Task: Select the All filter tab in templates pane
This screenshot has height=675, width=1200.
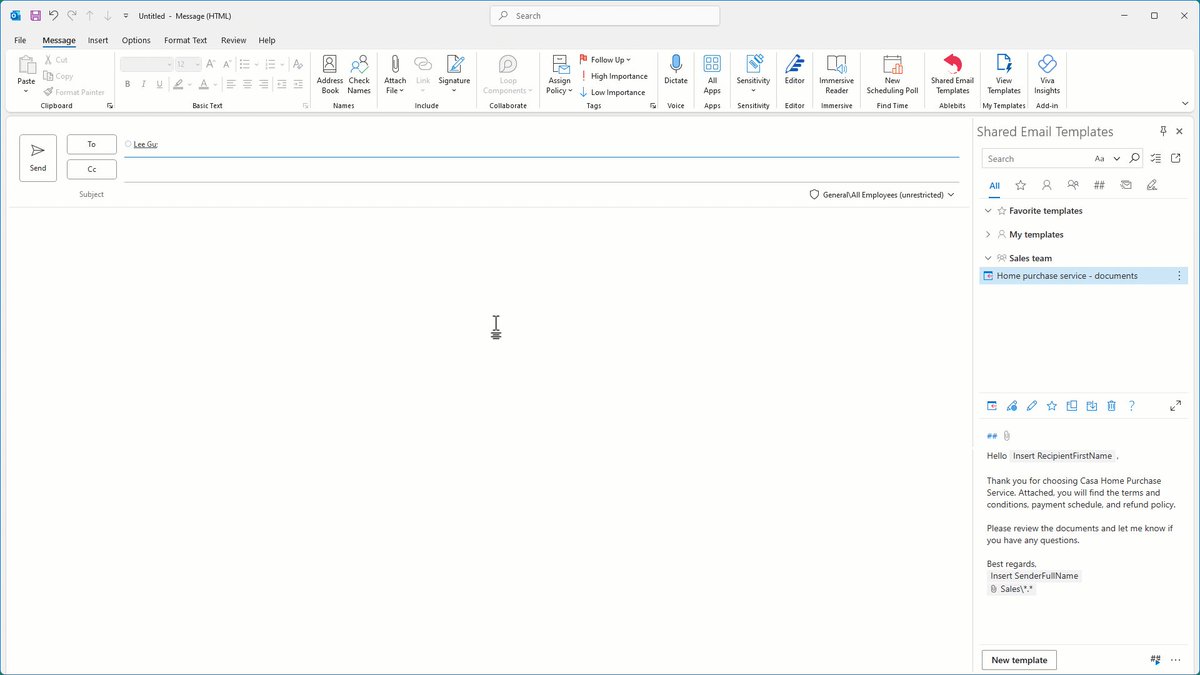Action: [994, 185]
